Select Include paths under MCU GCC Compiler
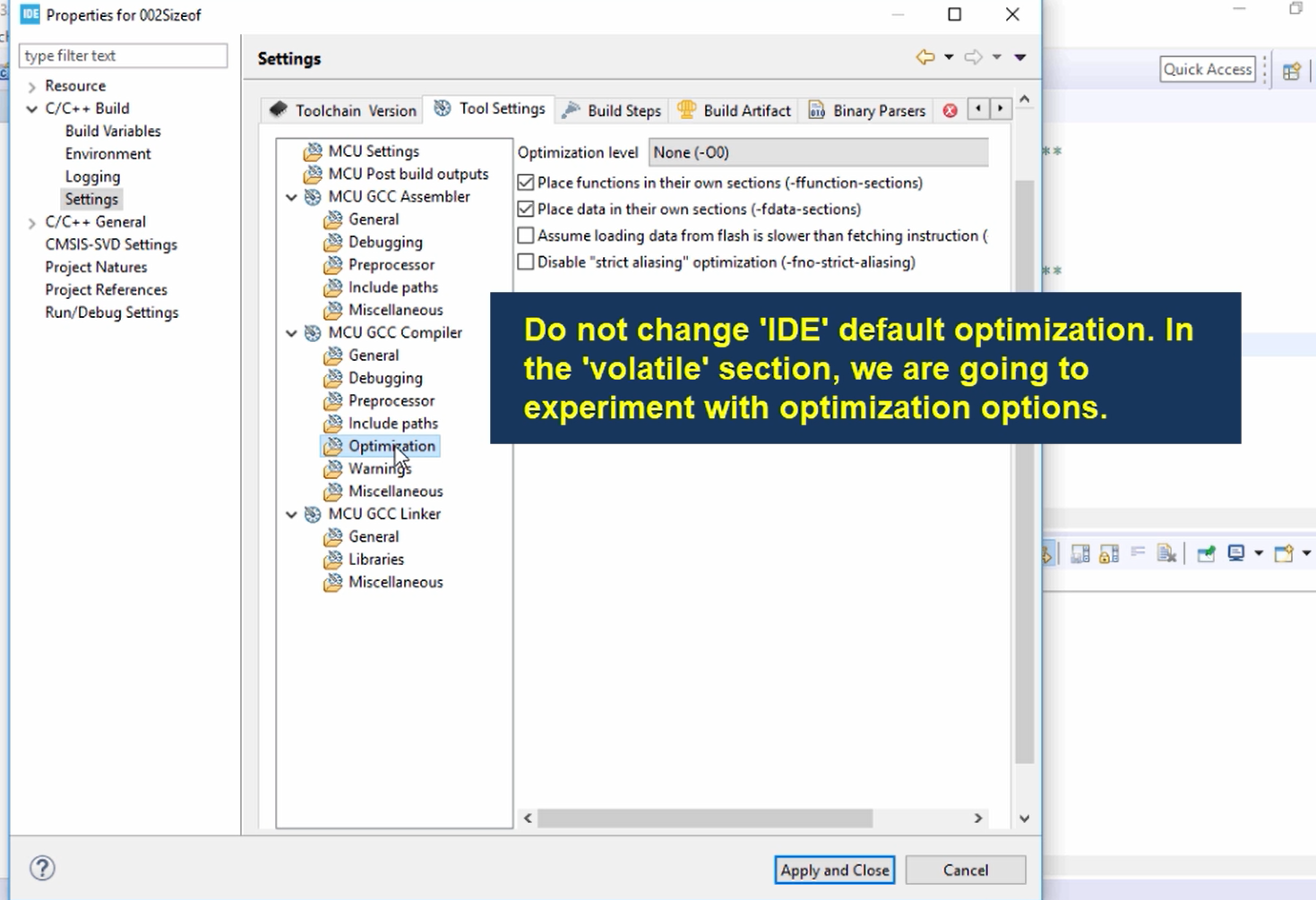The width and height of the screenshot is (1316, 900). (x=393, y=424)
